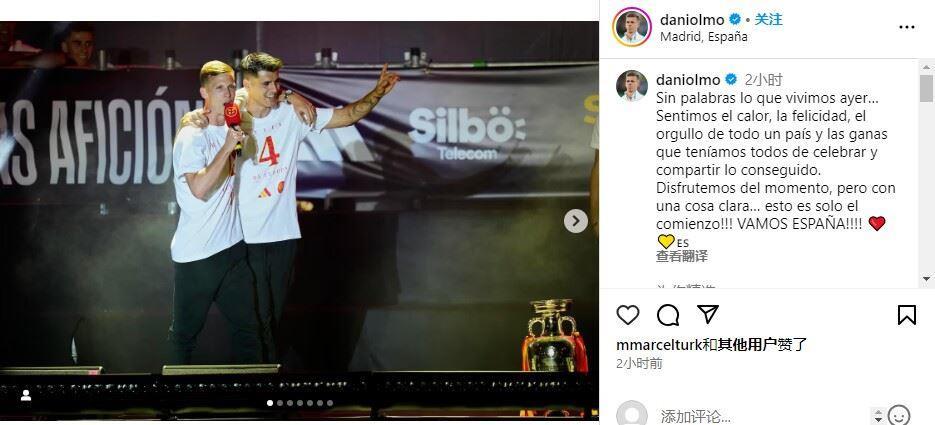
Task: Open the Madrid, España location link
Action: 704,36
